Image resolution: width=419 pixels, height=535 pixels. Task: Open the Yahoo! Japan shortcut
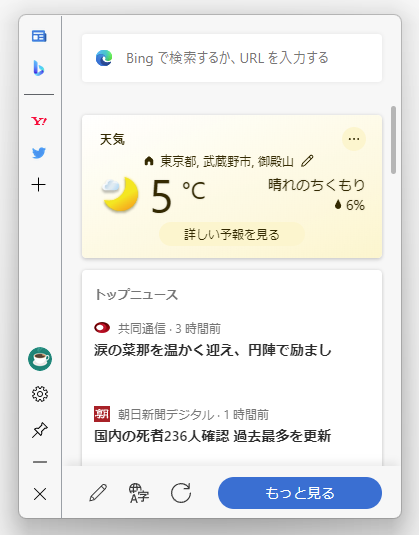[x=39, y=121]
